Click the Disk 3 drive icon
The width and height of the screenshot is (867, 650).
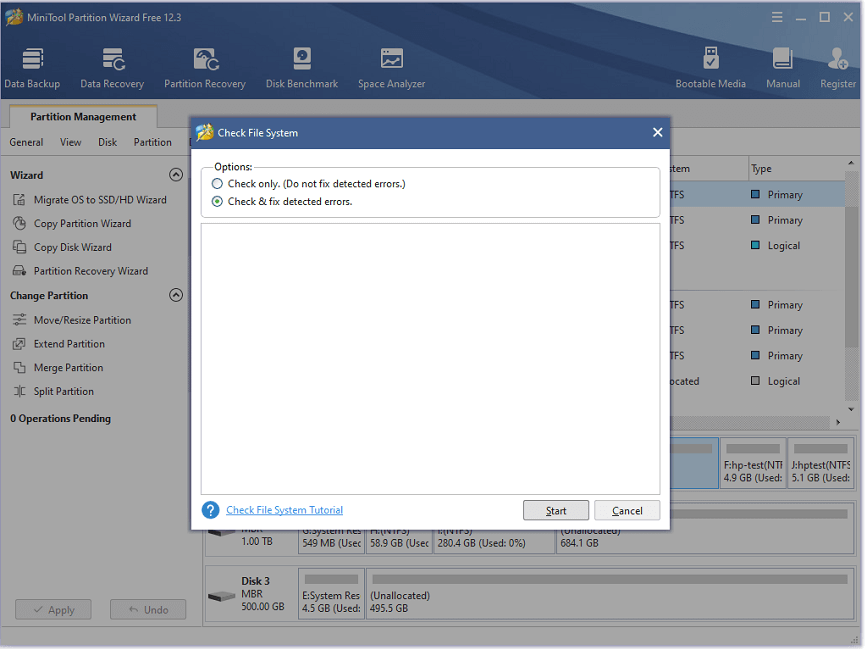coord(222,596)
